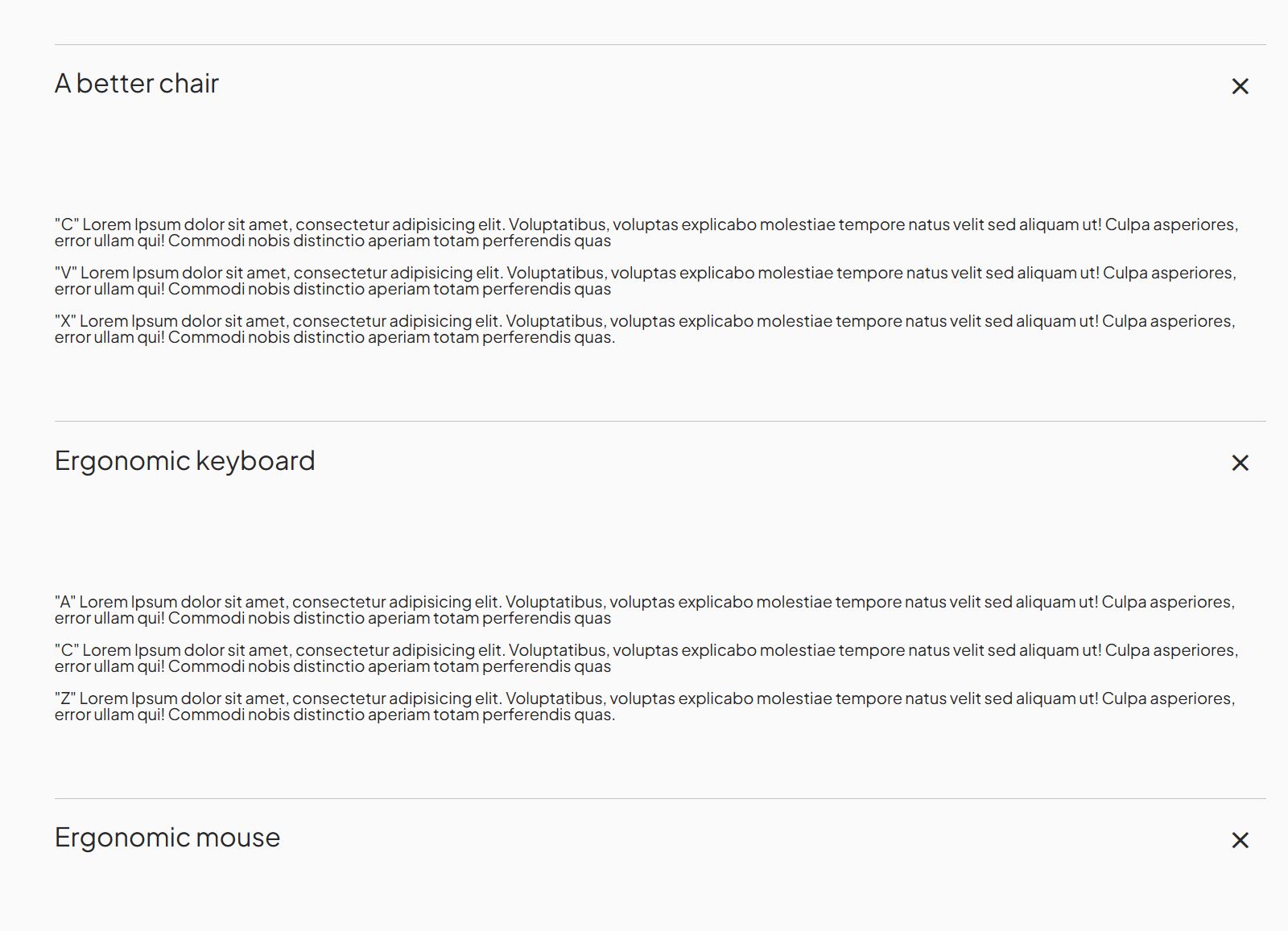Collapse the "Ergonomic keyboard" heading
This screenshot has height=931, width=1288.
pyautogui.click(x=184, y=461)
